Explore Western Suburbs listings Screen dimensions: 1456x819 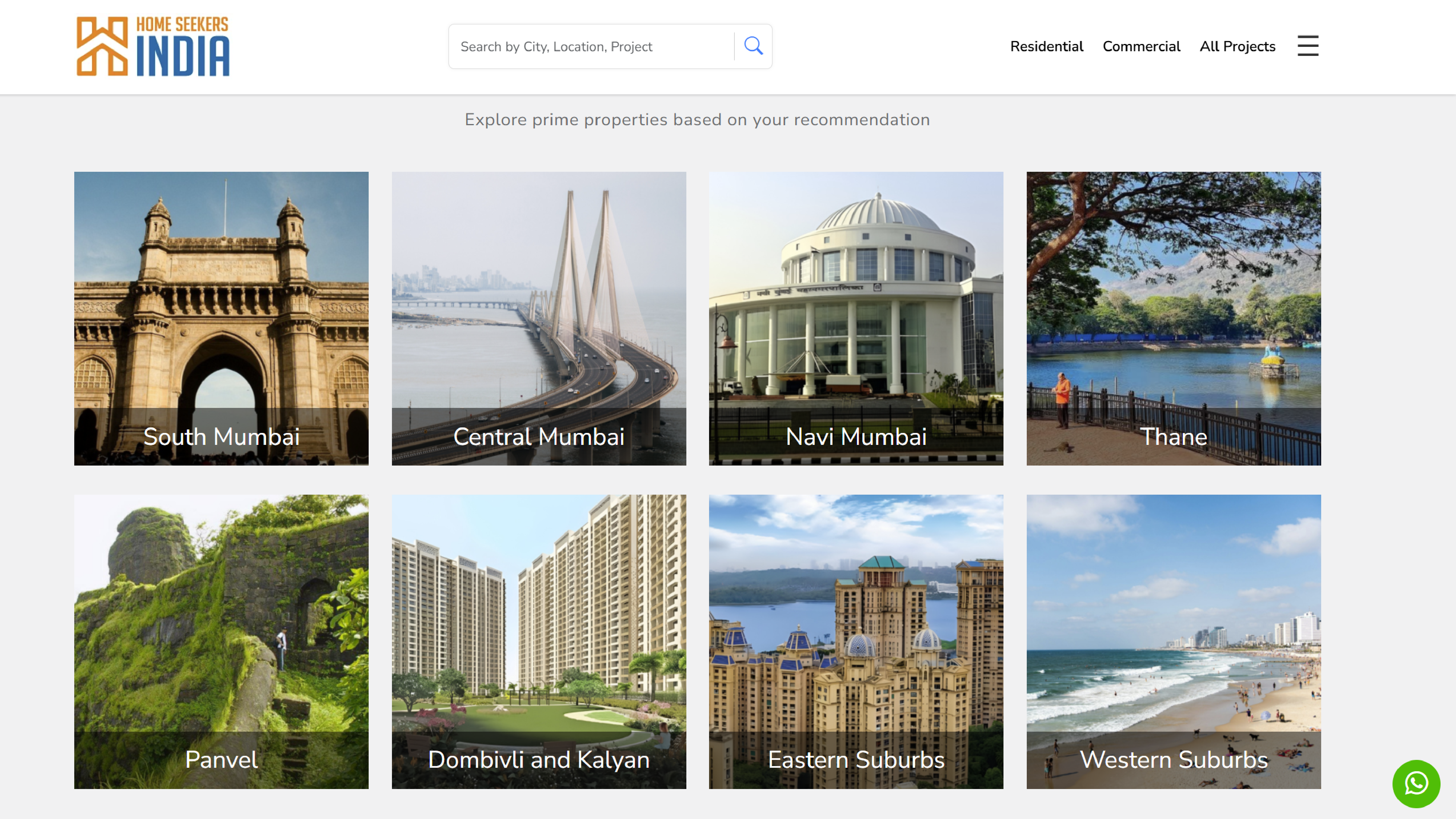(1174, 641)
